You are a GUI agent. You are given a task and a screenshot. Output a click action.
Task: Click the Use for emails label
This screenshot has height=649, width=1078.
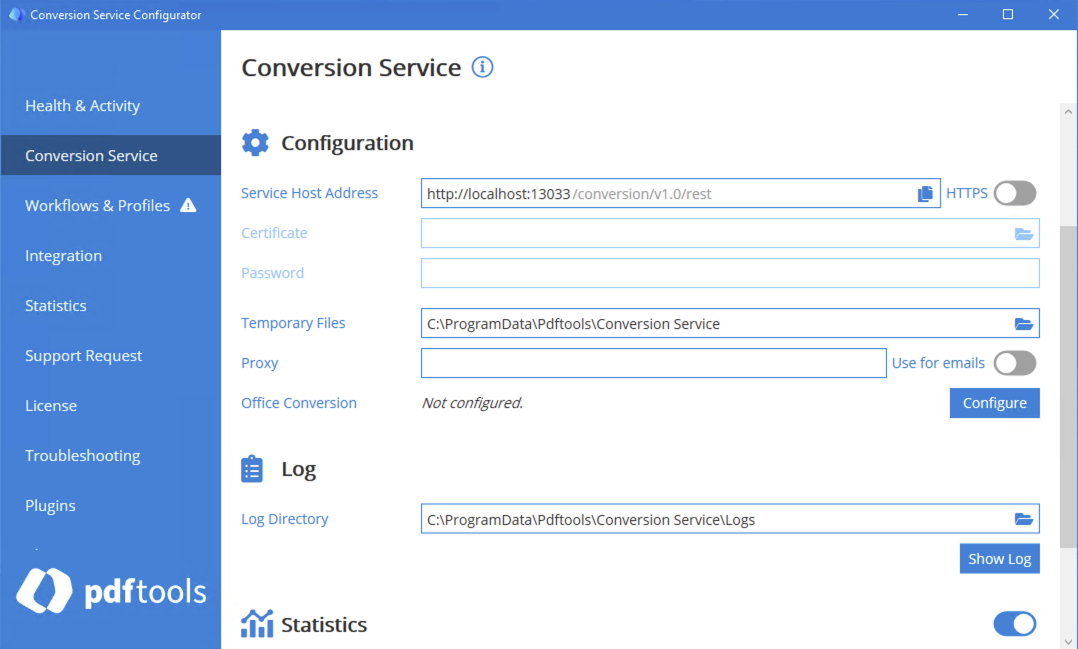(938, 363)
